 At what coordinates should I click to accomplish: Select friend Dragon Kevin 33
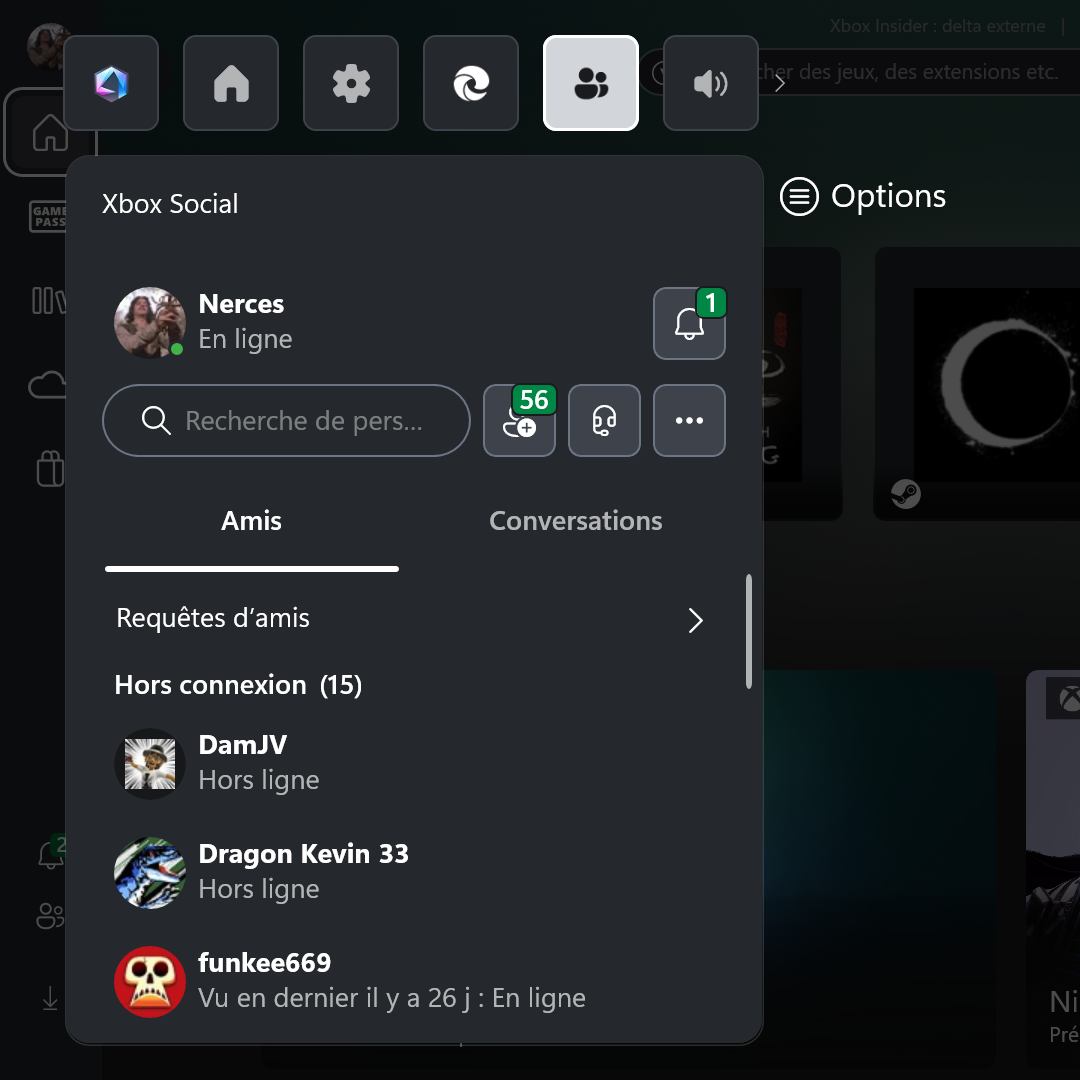(x=303, y=870)
